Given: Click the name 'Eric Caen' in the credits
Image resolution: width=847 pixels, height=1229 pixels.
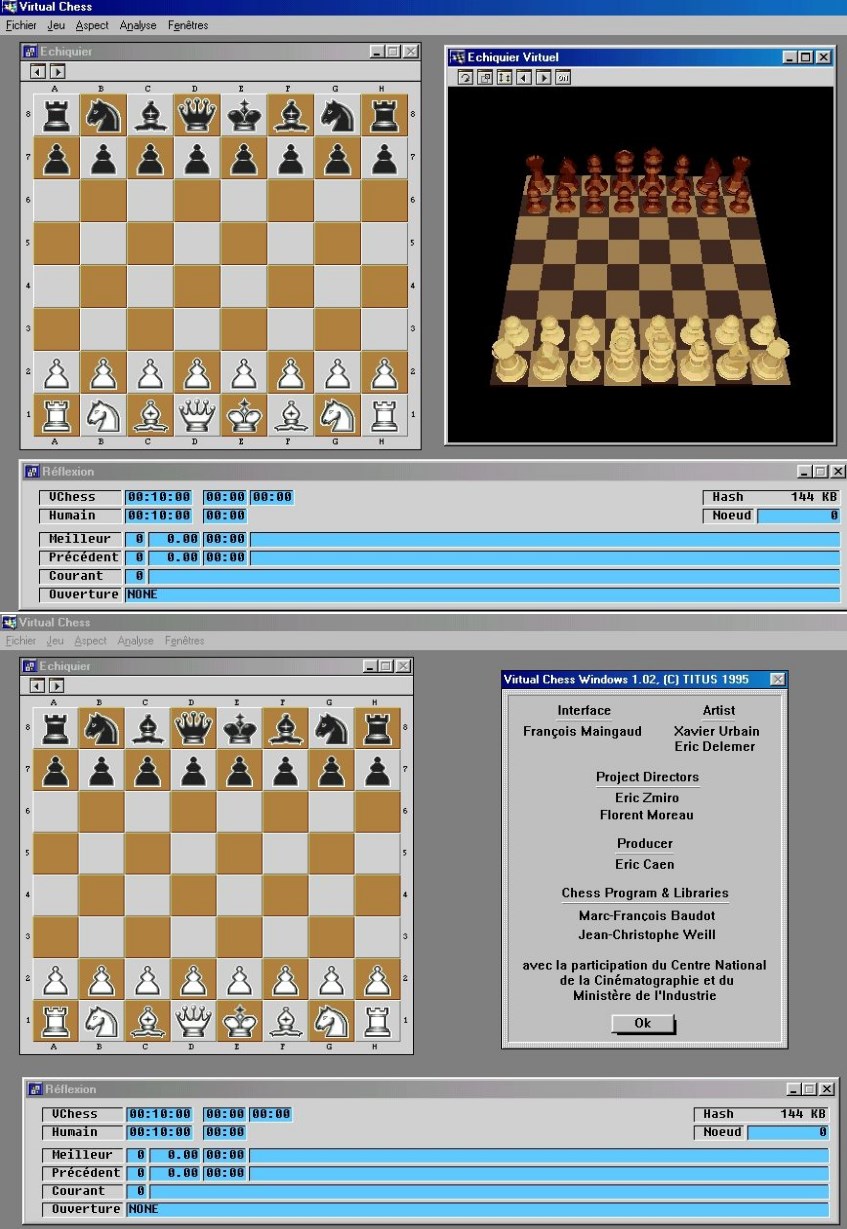Looking at the screenshot, I should tap(645, 864).
